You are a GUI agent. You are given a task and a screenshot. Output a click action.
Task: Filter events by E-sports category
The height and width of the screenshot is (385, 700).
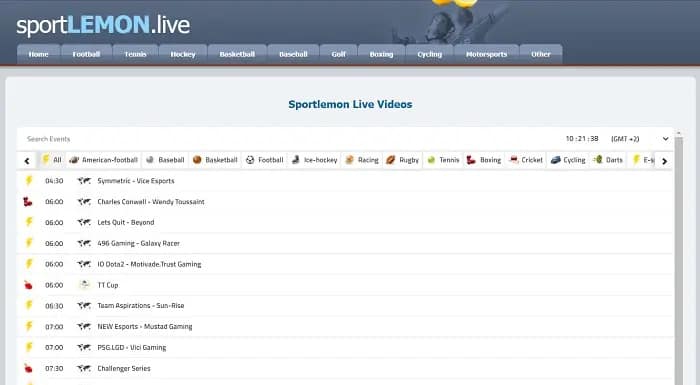[x=642, y=160]
